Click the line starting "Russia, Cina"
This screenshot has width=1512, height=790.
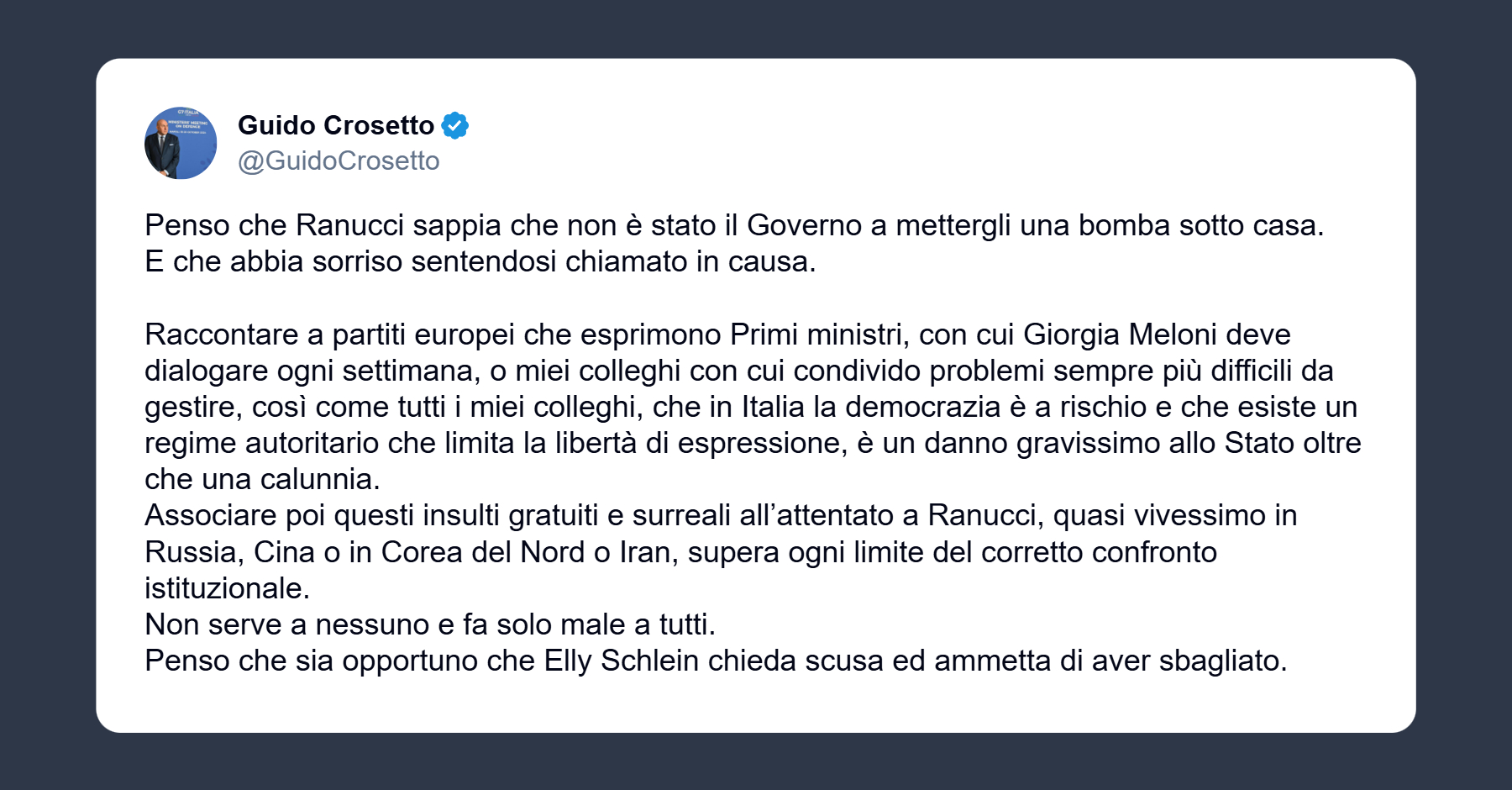coord(680,552)
